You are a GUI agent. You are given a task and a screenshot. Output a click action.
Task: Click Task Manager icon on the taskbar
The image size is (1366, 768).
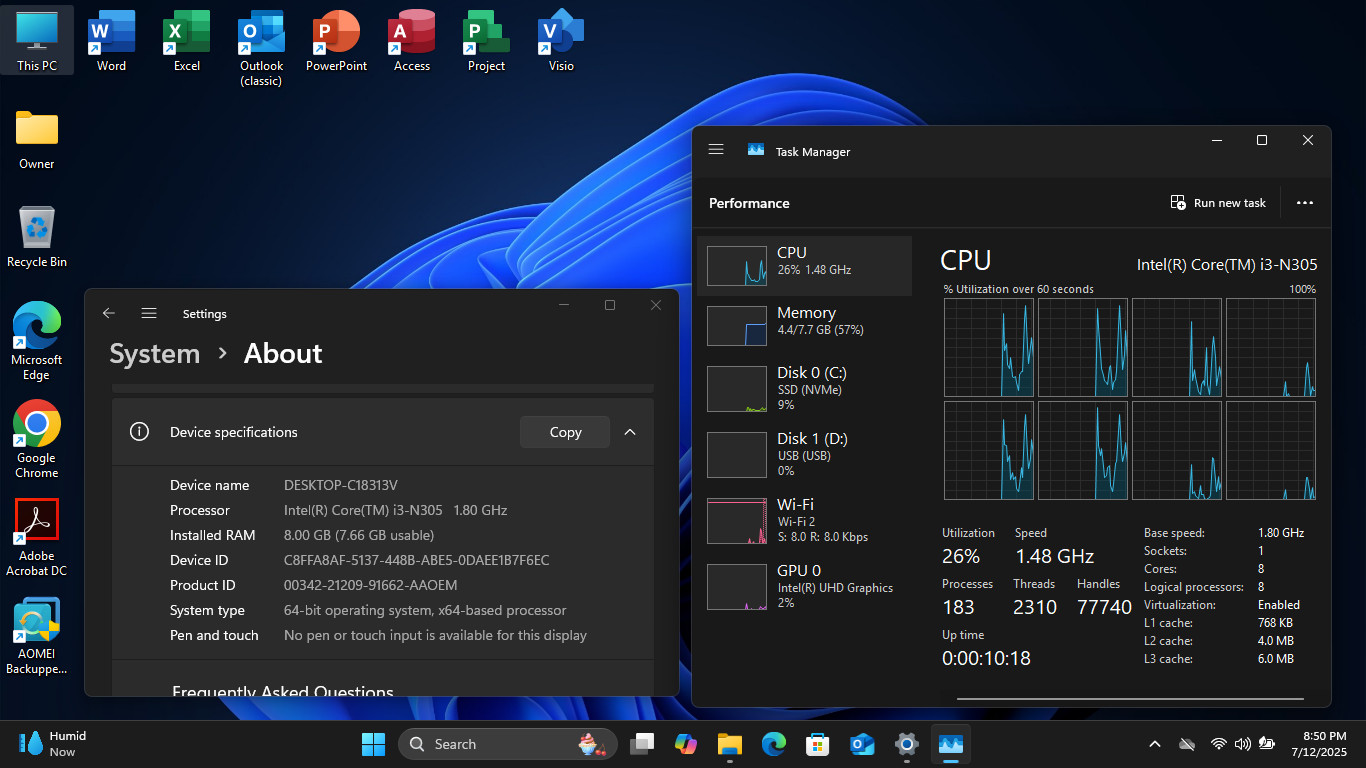coord(950,744)
